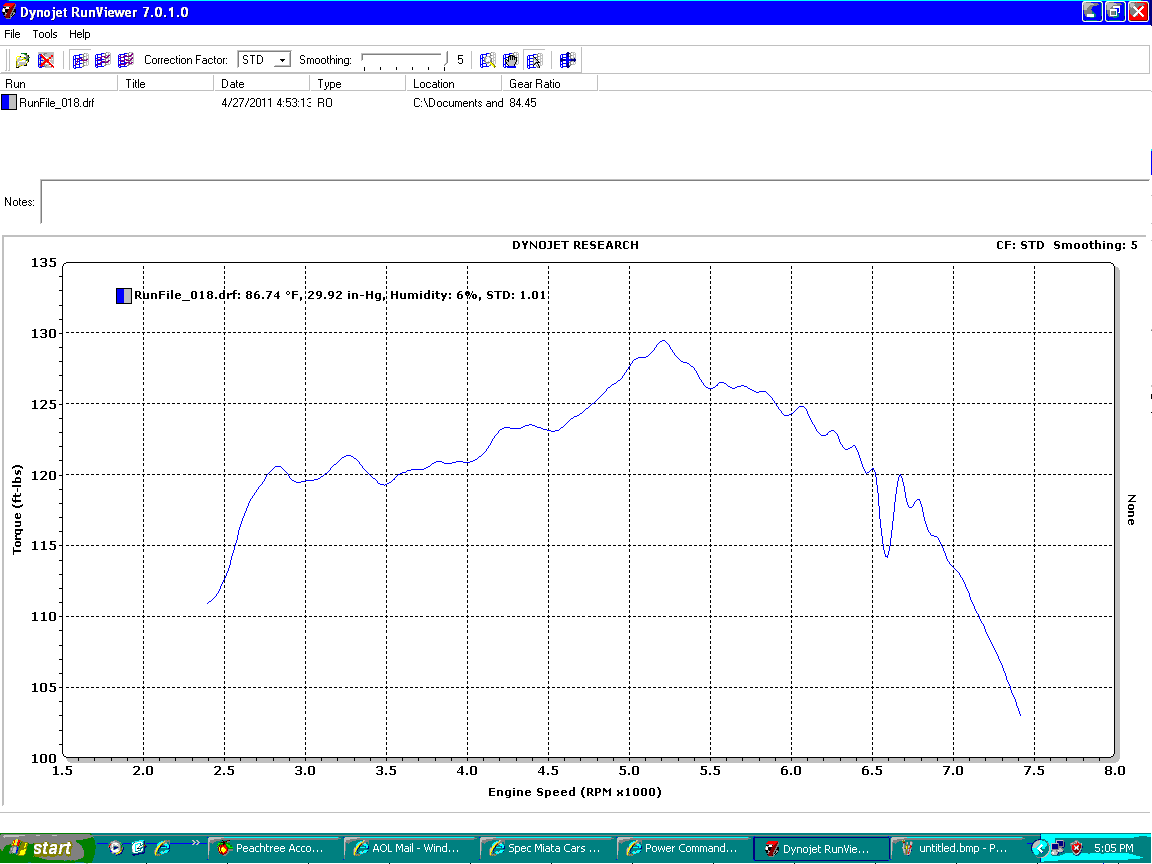Viewport: 1152px width, 864px height.
Task: Sort by the Gear Ratio column header
Action: point(550,83)
